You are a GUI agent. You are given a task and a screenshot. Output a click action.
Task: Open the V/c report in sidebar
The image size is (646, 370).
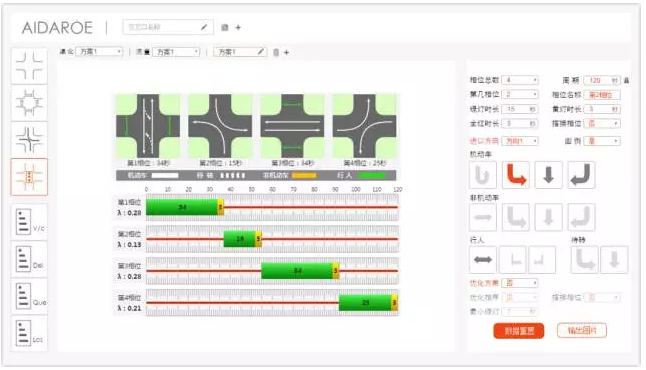pos(29,222)
